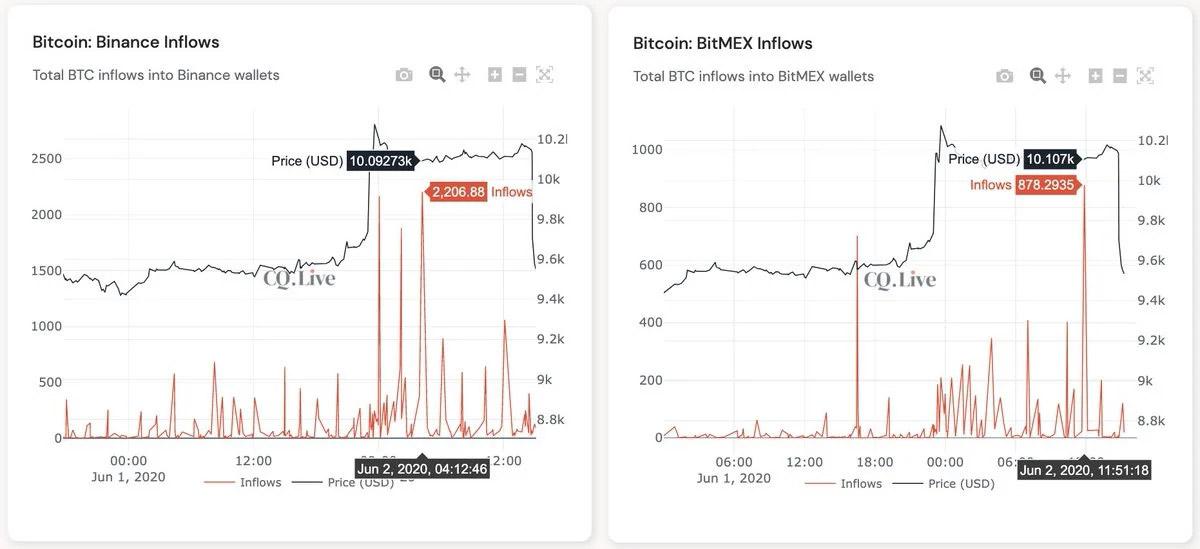Reset axes with the BitMEX autoscale icon
Screen dimensions: 1200x549
(1145, 76)
